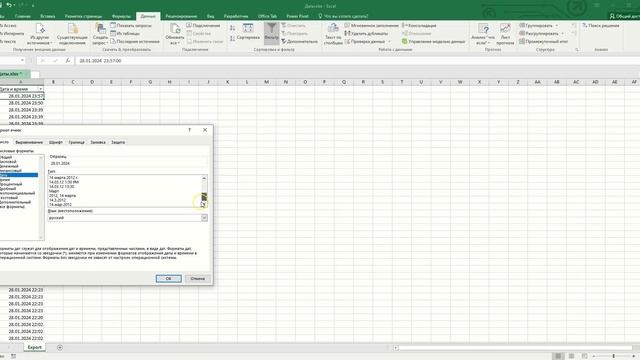Open Formulas ribbon tab

(x=121, y=16)
